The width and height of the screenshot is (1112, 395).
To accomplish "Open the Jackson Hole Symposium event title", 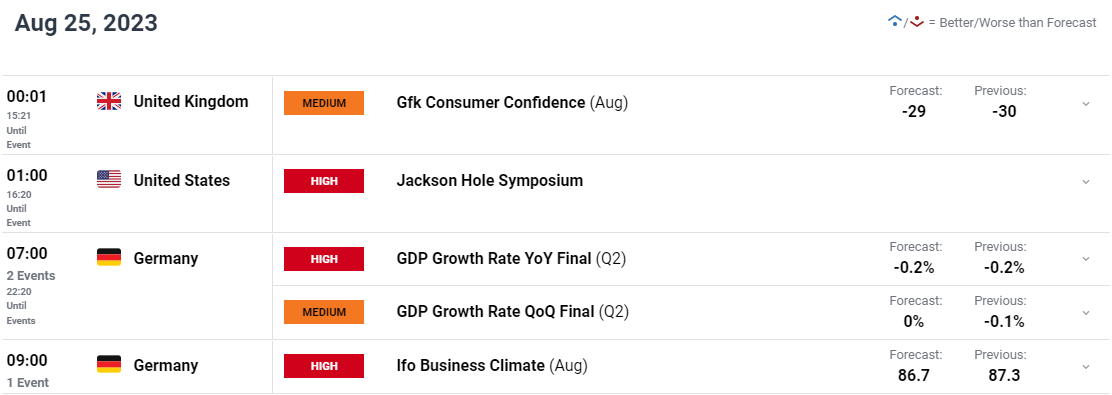I will pos(490,181).
